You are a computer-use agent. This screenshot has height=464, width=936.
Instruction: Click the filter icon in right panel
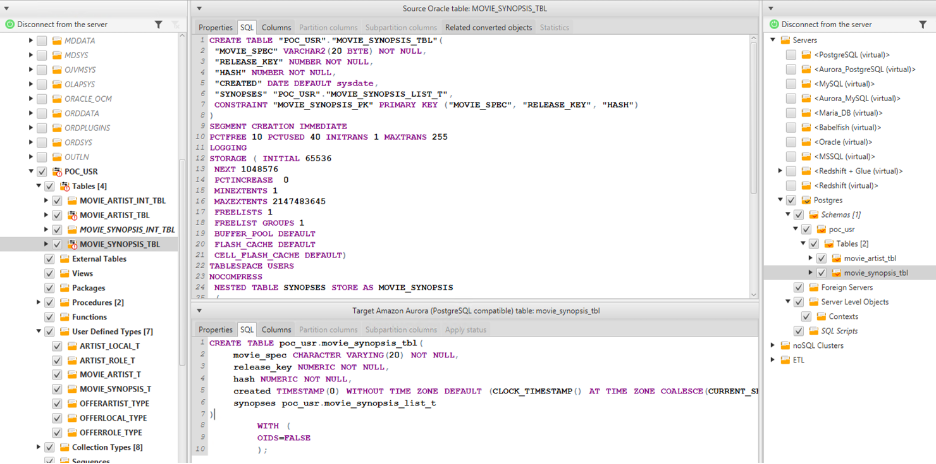923,24
